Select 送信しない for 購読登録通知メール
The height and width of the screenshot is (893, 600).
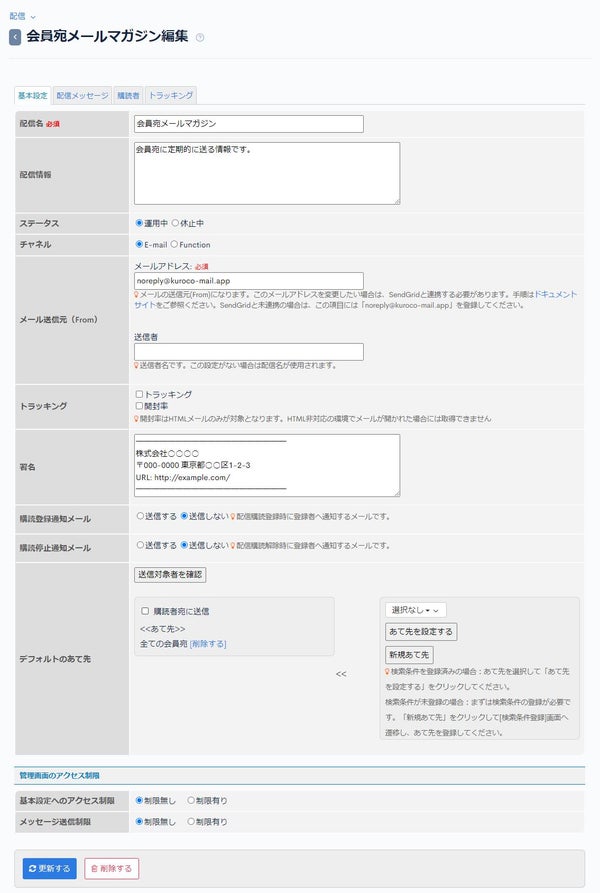pos(184,516)
